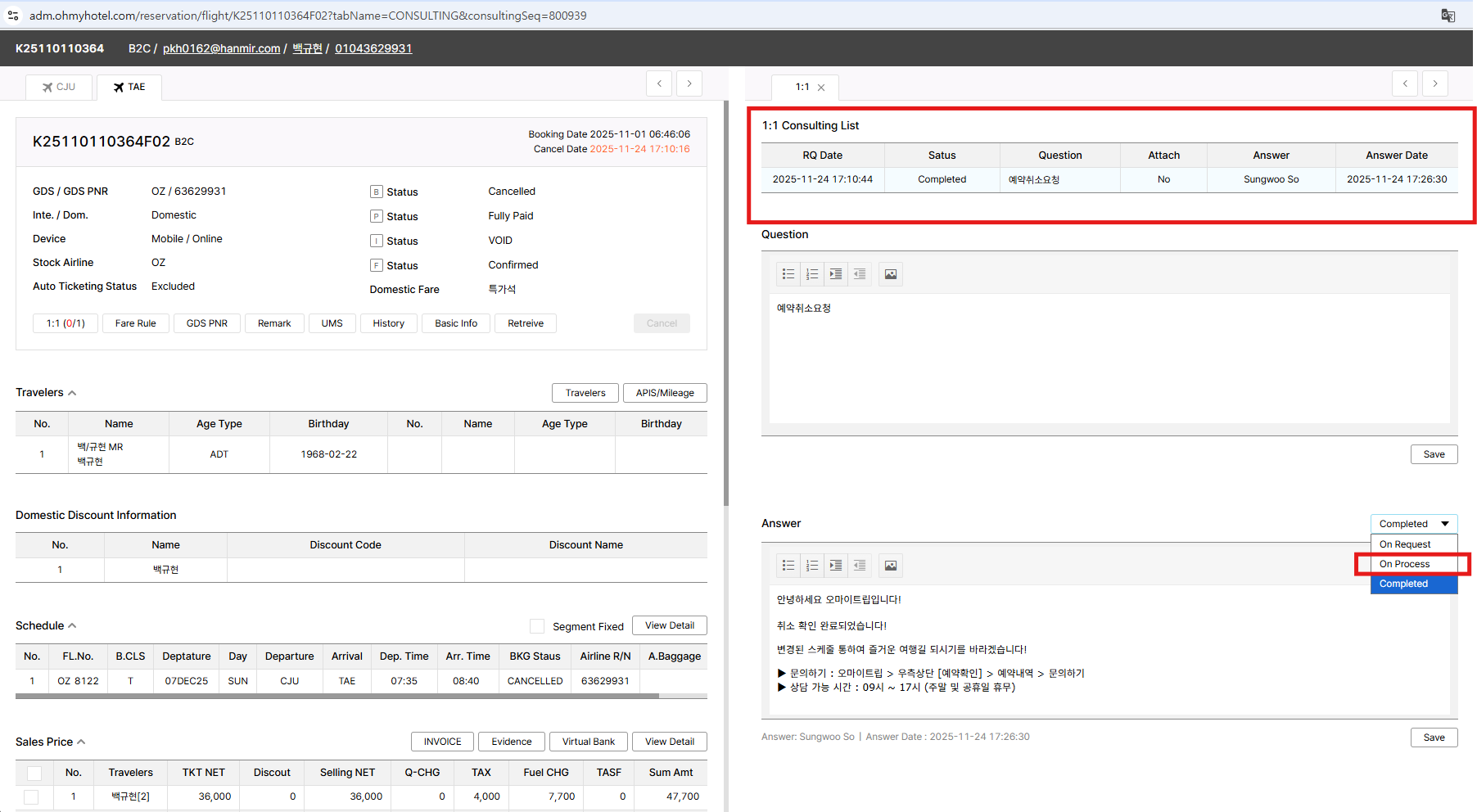Collapse the Schedule section
The image size is (1477, 812).
[x=72, y=626]
